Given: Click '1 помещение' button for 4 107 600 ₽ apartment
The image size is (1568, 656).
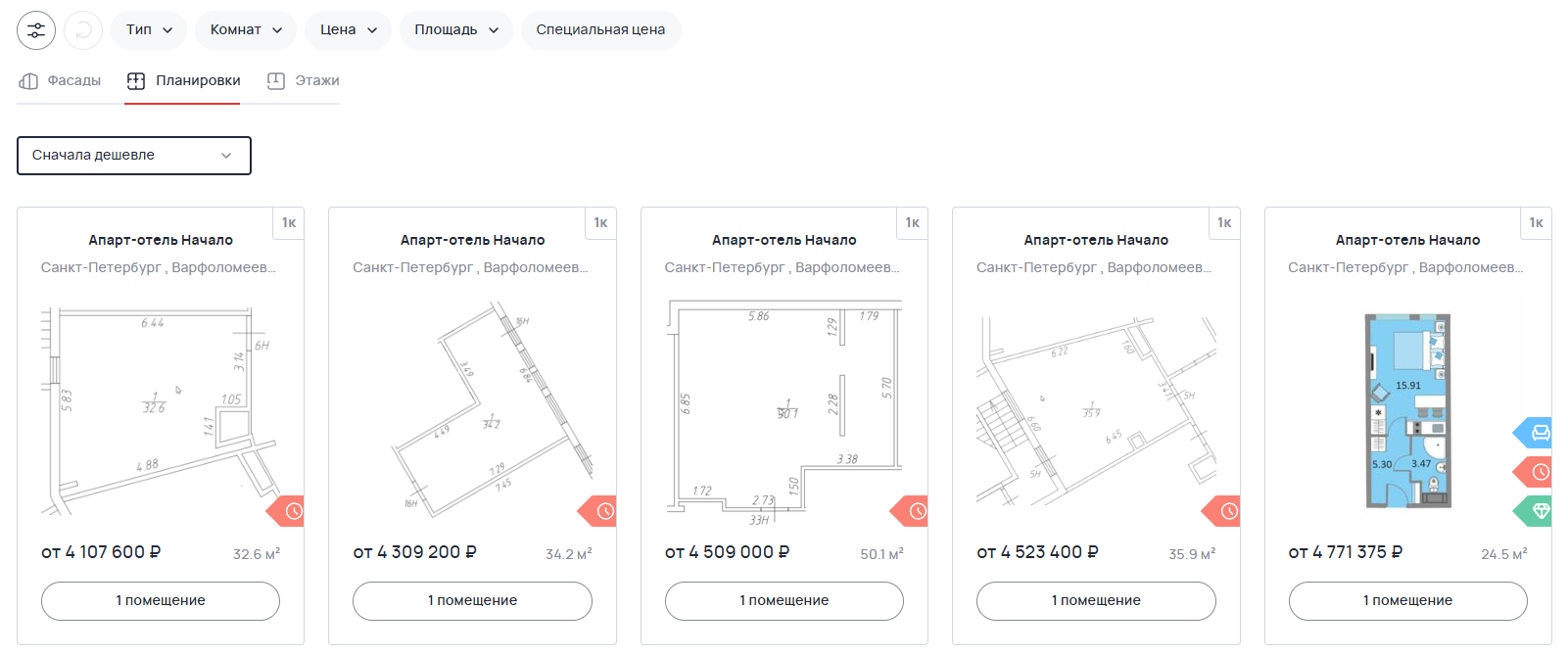Looking at the screenshot, I should (161, 601).
